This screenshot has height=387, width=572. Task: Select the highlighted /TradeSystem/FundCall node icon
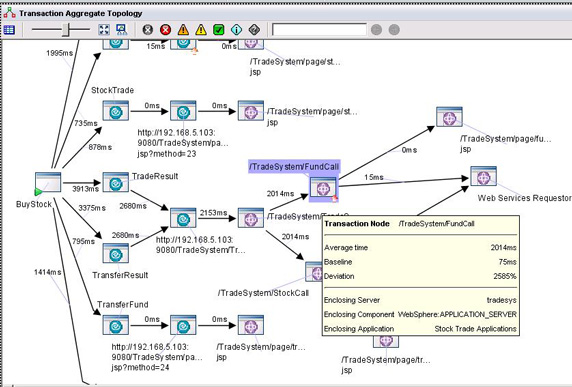[x=324, y=188]
